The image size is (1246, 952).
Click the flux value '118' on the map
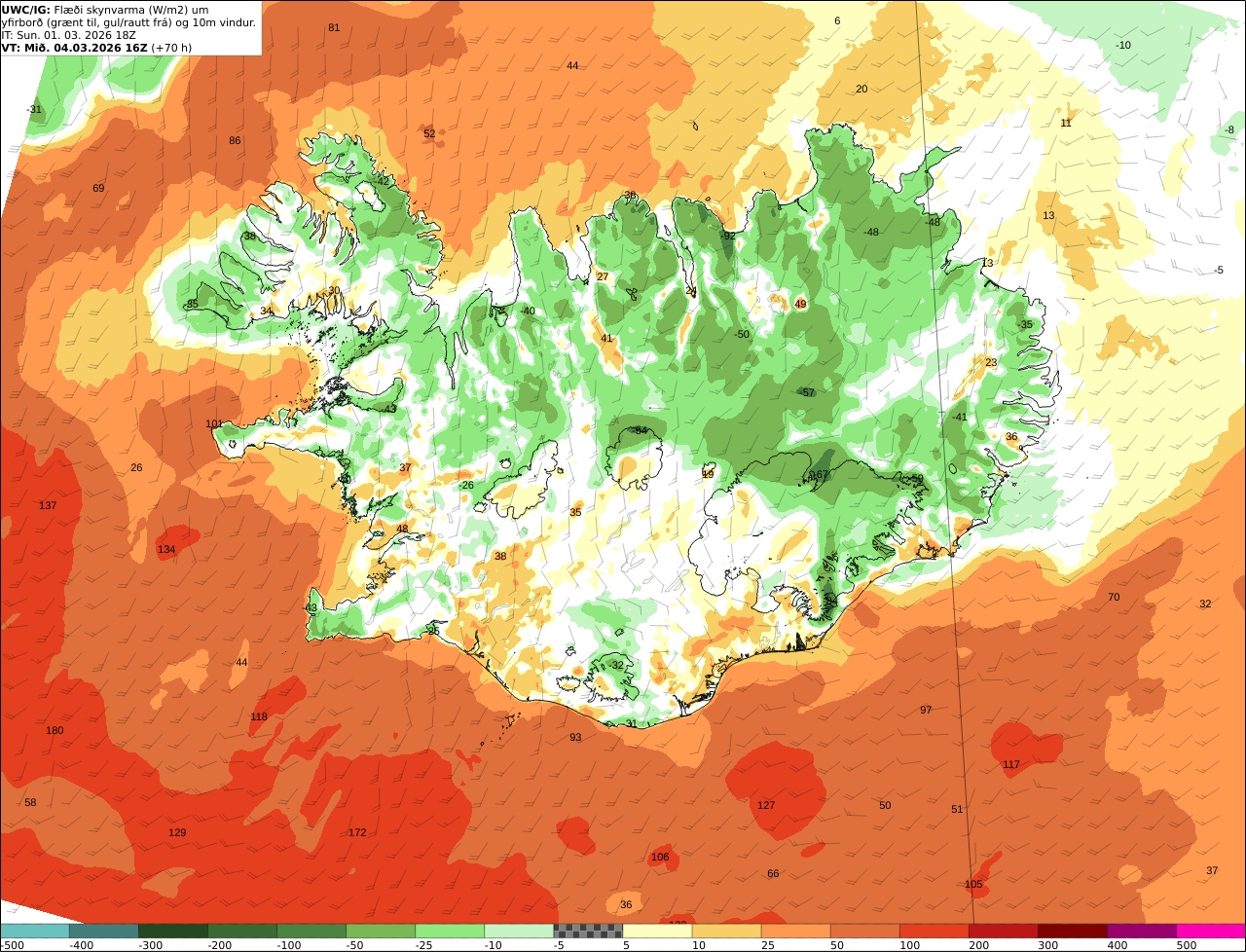pos(258,716)
